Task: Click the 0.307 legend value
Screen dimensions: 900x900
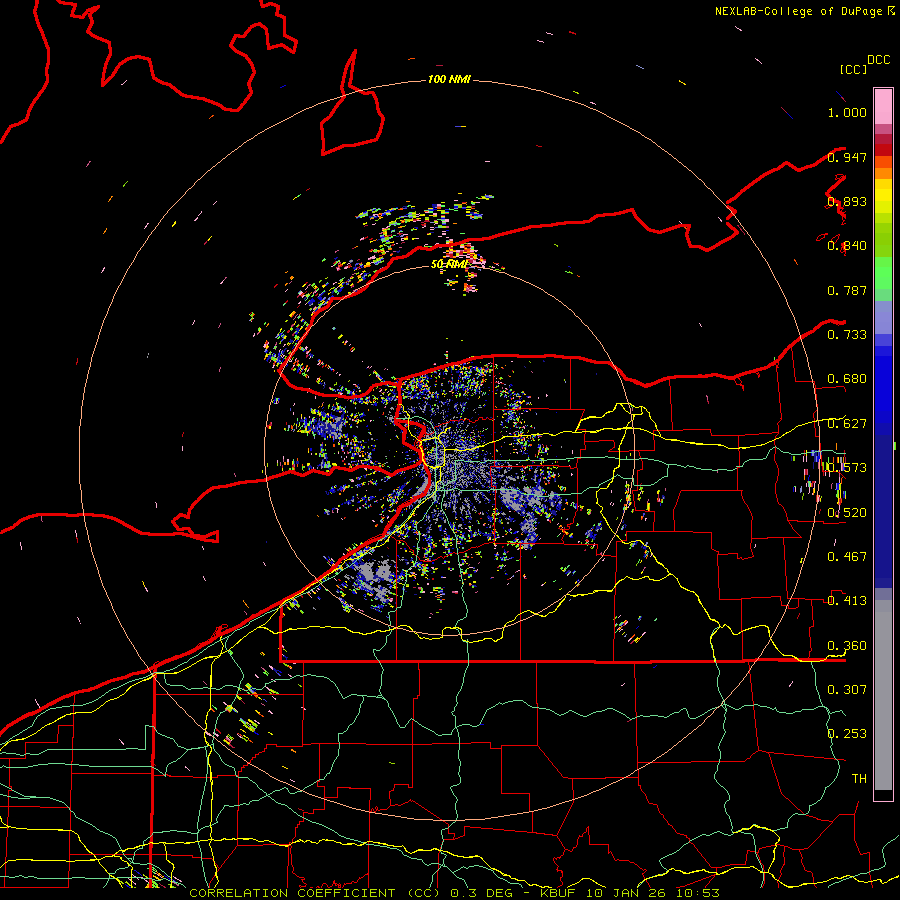Action: pyautogui.click(x=847, y=689)
